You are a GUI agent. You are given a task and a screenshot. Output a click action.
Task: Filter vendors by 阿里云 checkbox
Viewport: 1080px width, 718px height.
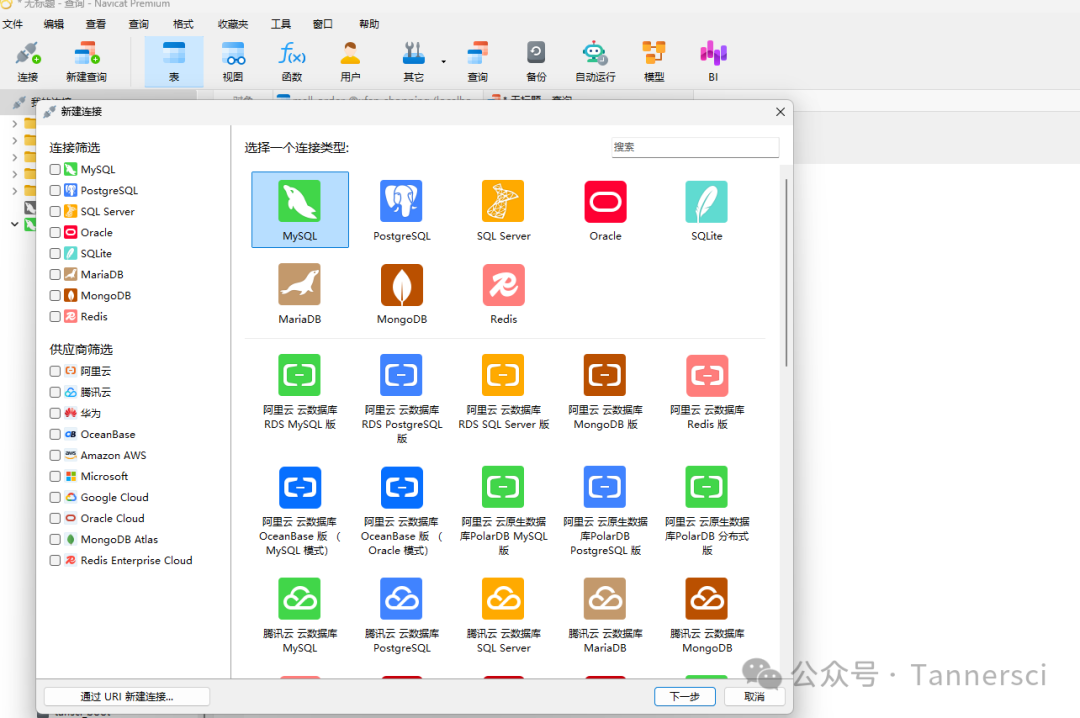pyautogui.click(x=55, y=371)
